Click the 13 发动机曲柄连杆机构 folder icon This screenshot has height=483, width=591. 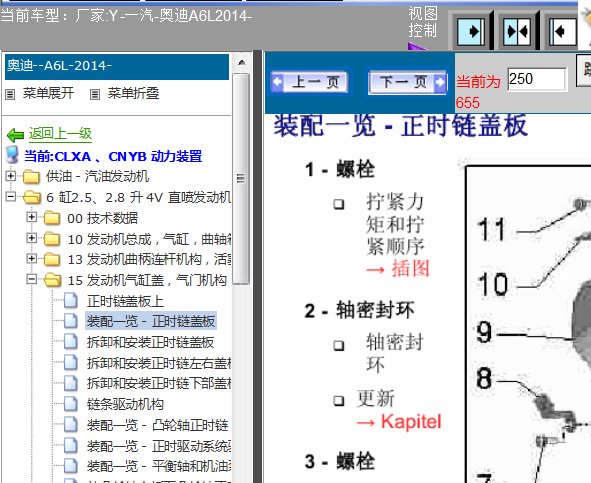pyautogui.click(x=52, y=259)
